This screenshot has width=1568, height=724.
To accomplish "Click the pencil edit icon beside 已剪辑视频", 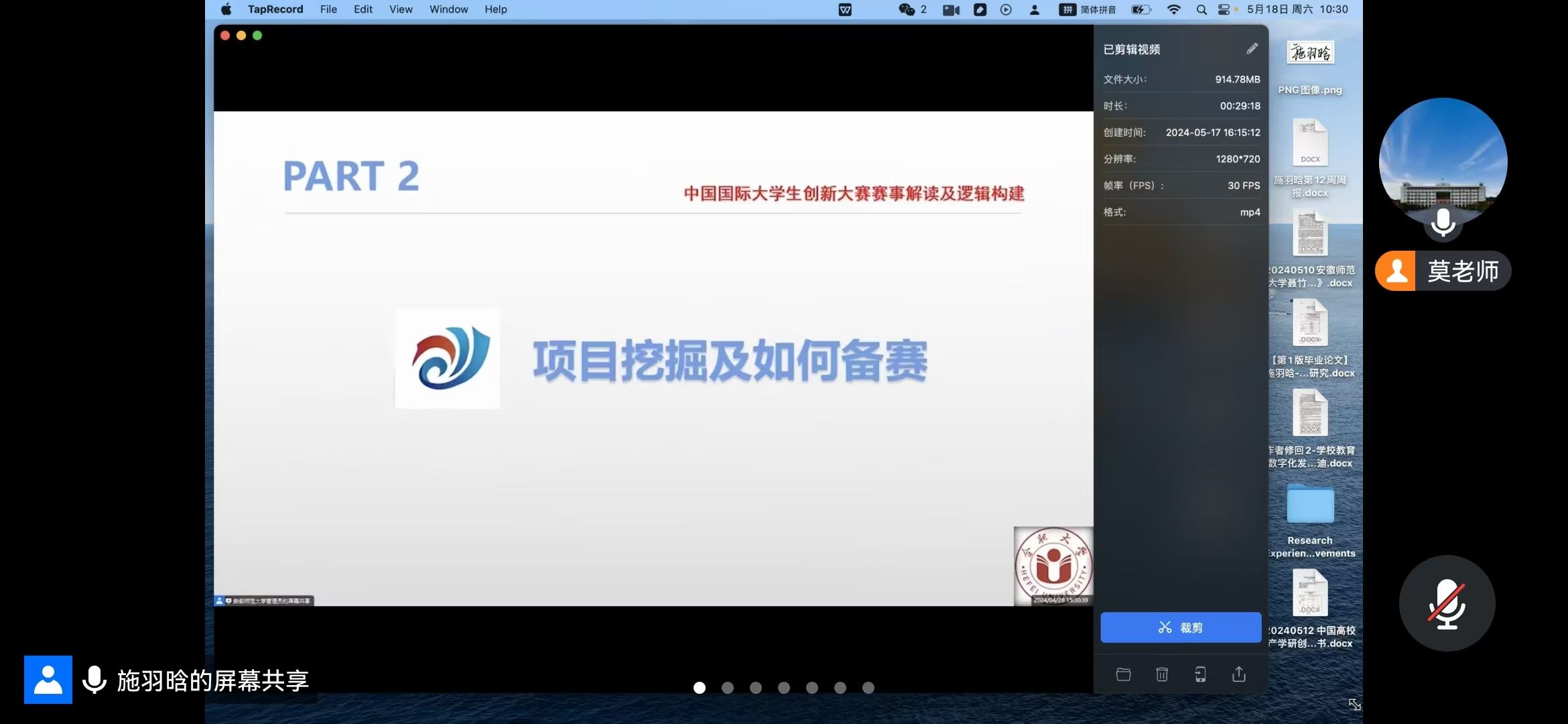I will click(x=1252, y=49).
